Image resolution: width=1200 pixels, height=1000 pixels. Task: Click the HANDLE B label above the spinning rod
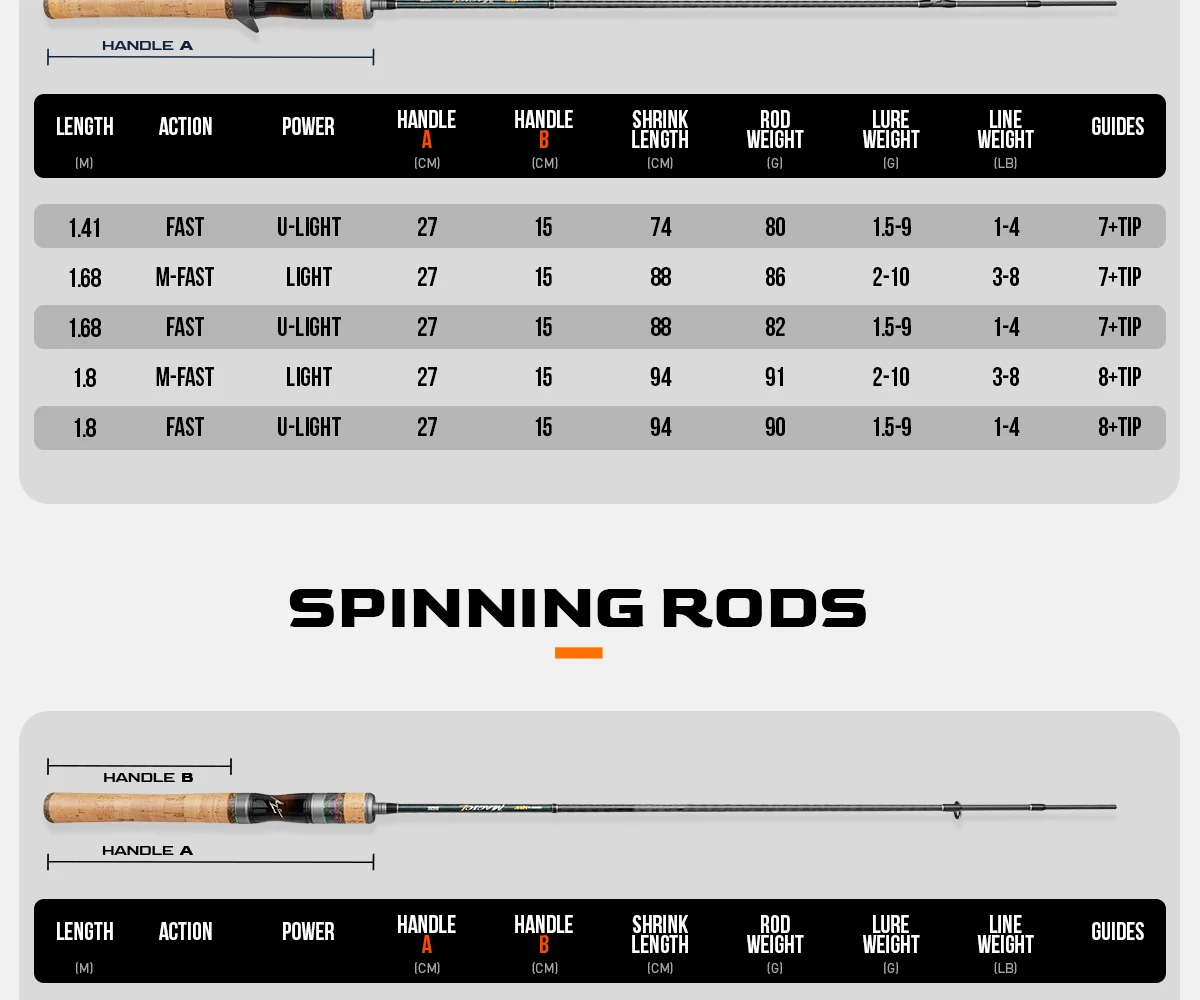click(x=148, y=778)
